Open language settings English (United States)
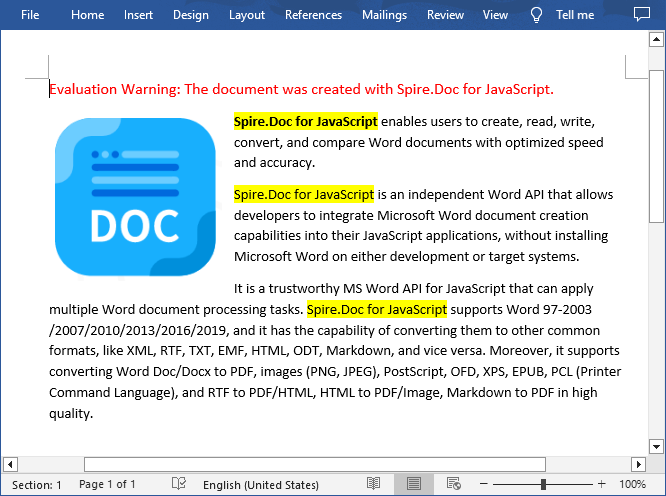 [x=263, y=484]
